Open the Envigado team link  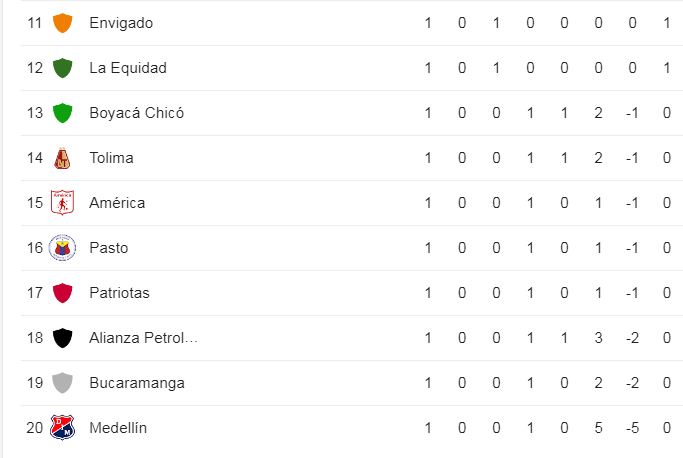[x=121, y=23]
